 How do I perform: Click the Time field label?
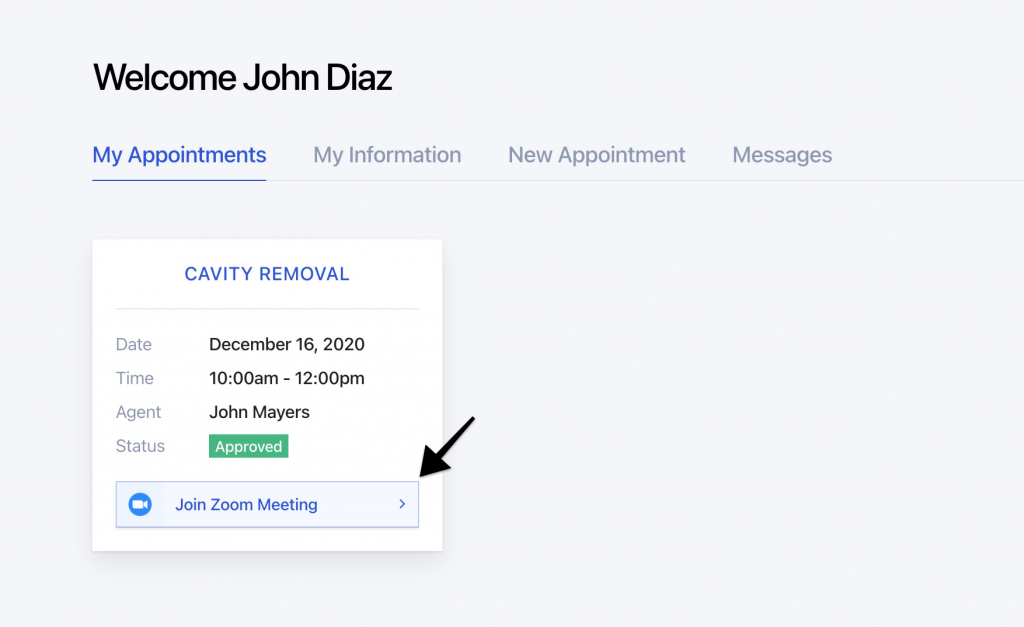[x=135, y=378]
